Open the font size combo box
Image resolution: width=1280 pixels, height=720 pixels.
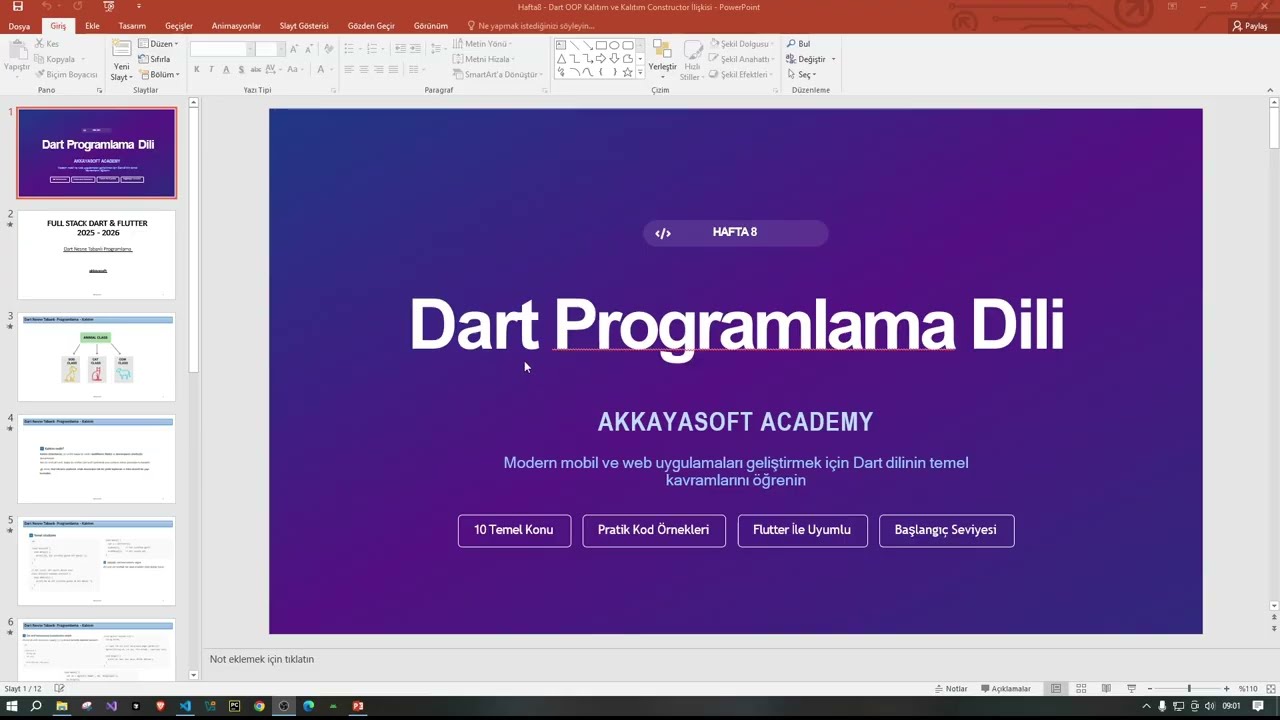(269, 49)
